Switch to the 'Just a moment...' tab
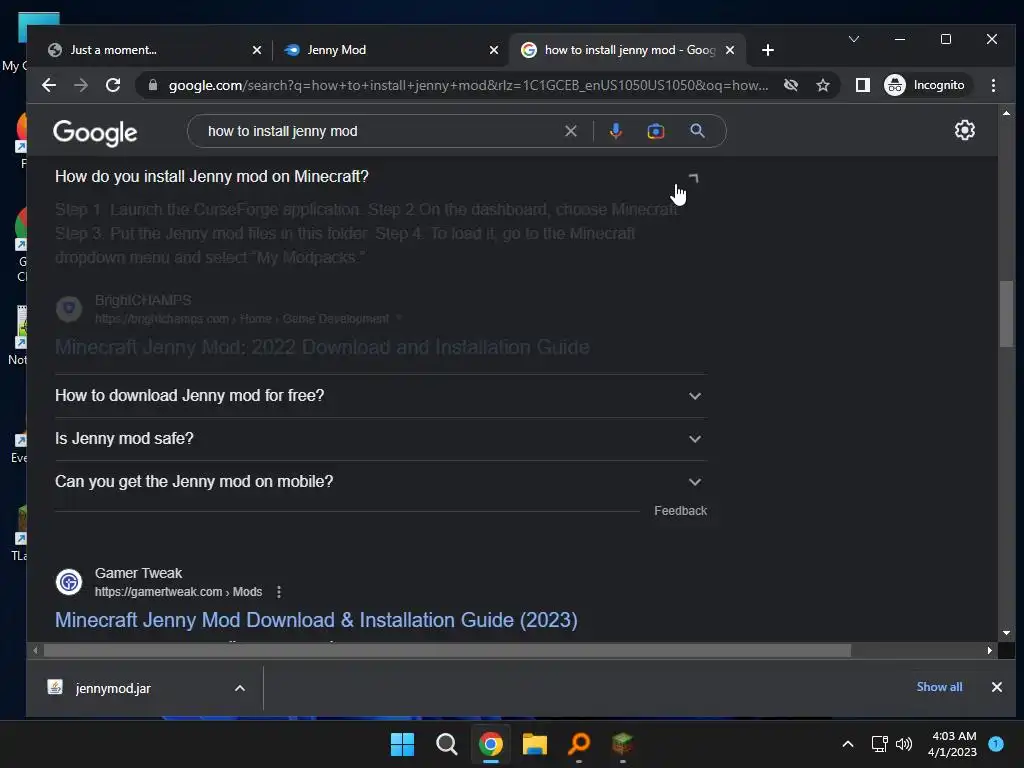 point(147,50)
